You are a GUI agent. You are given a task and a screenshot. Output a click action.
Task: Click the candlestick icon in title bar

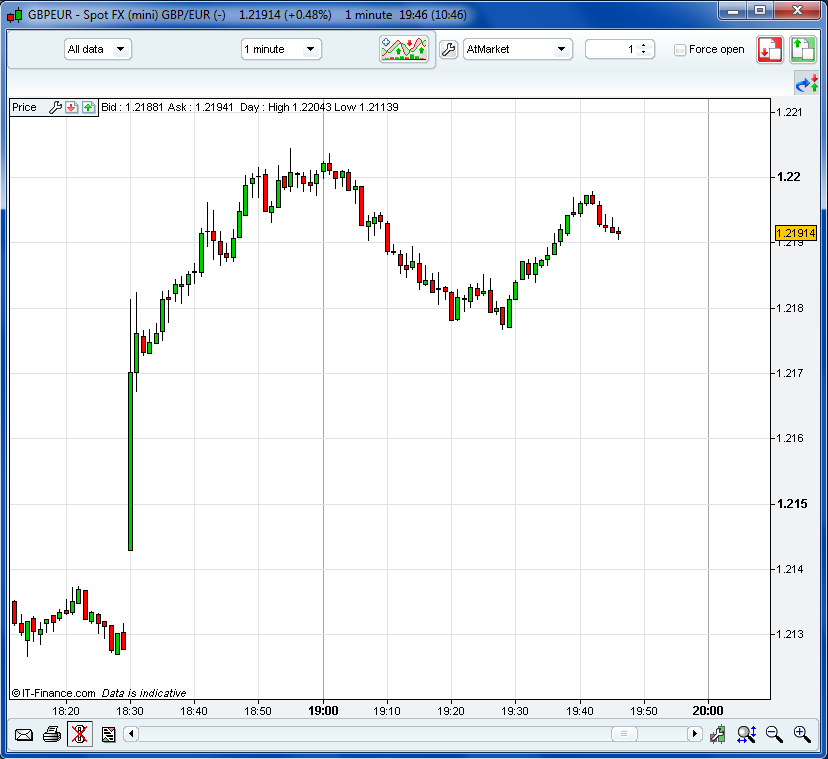tap(15, 15)
